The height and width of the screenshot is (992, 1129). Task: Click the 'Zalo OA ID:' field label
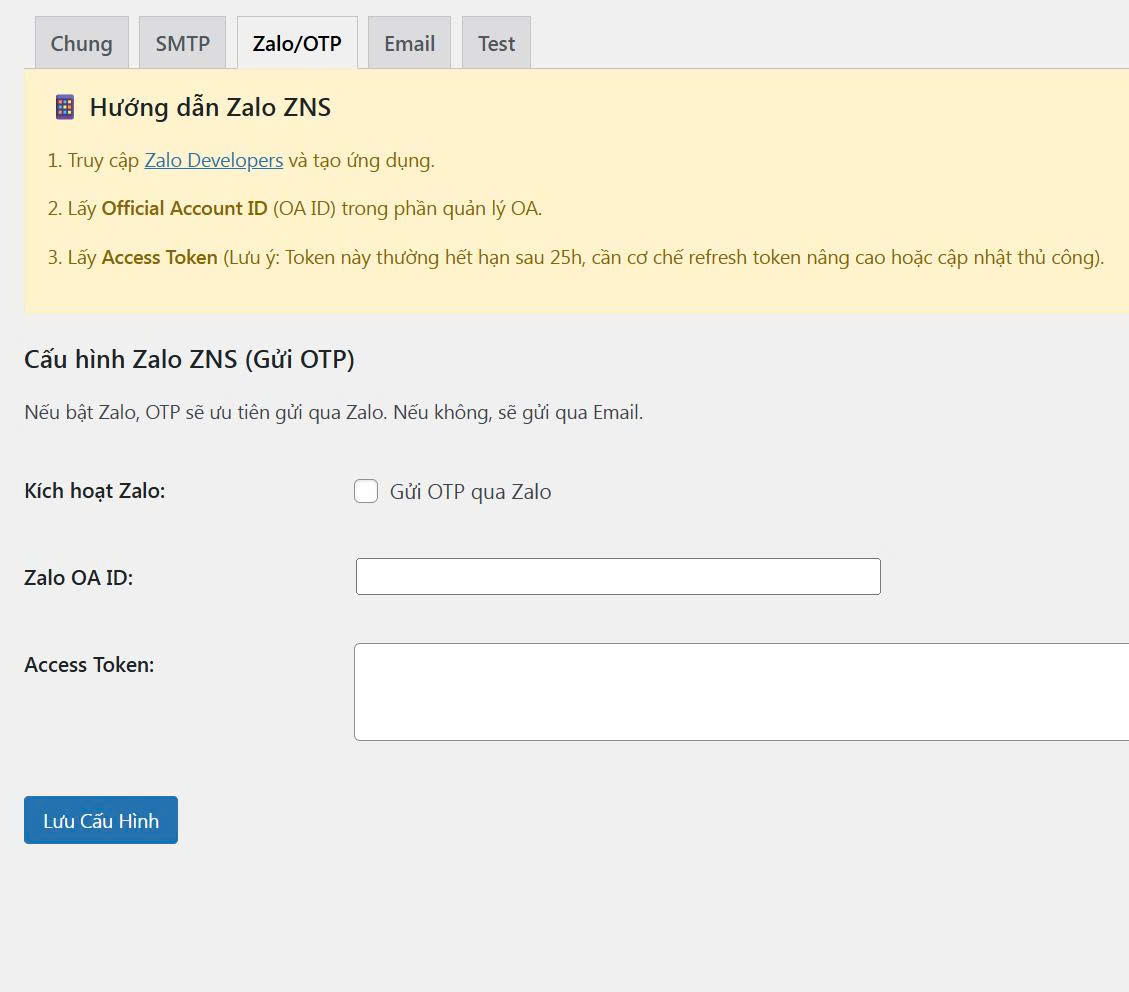coord(78,578)
